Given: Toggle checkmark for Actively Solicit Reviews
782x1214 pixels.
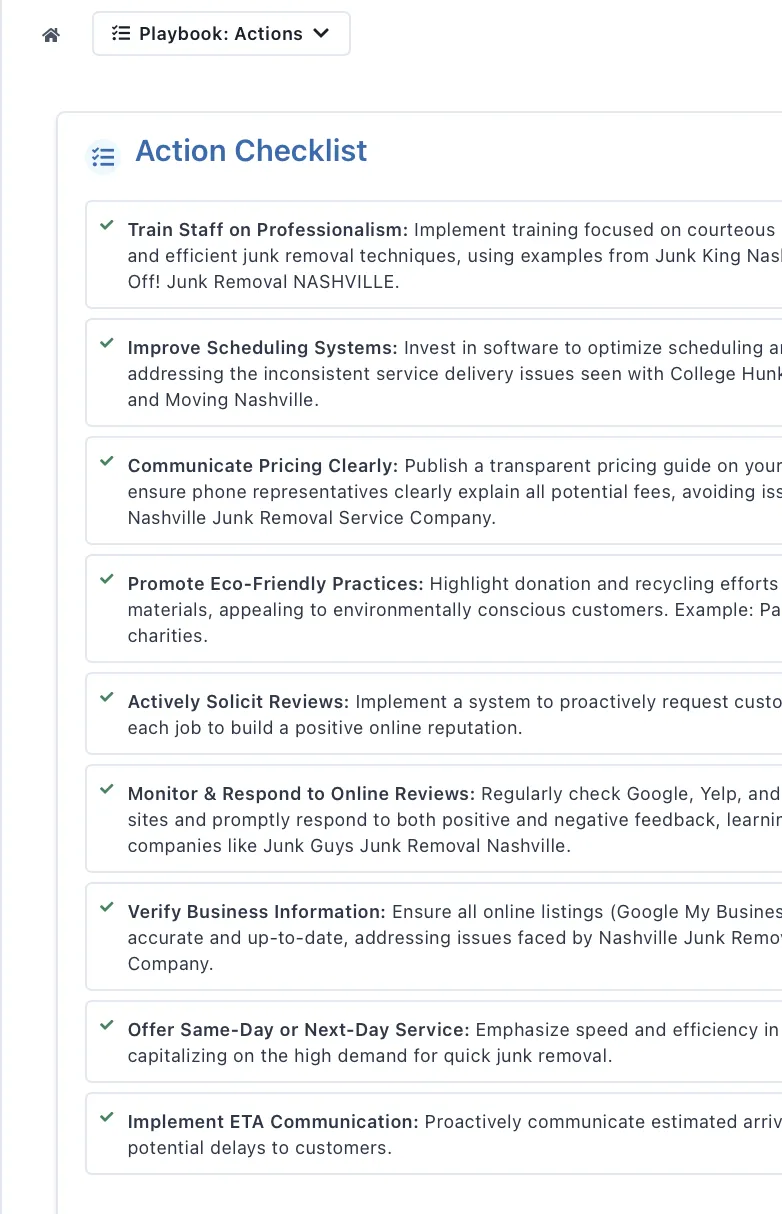Looking at the screenshot, I should click(x=107, y=699).
